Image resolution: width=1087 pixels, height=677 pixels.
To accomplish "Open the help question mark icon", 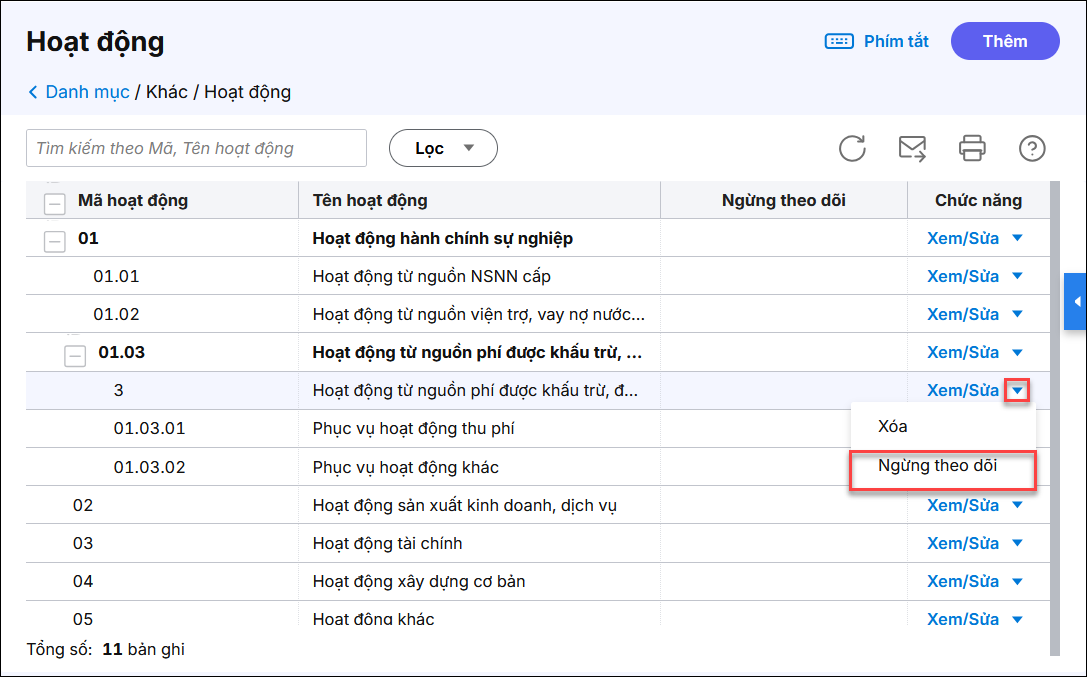I will [x=1032, y=148].
